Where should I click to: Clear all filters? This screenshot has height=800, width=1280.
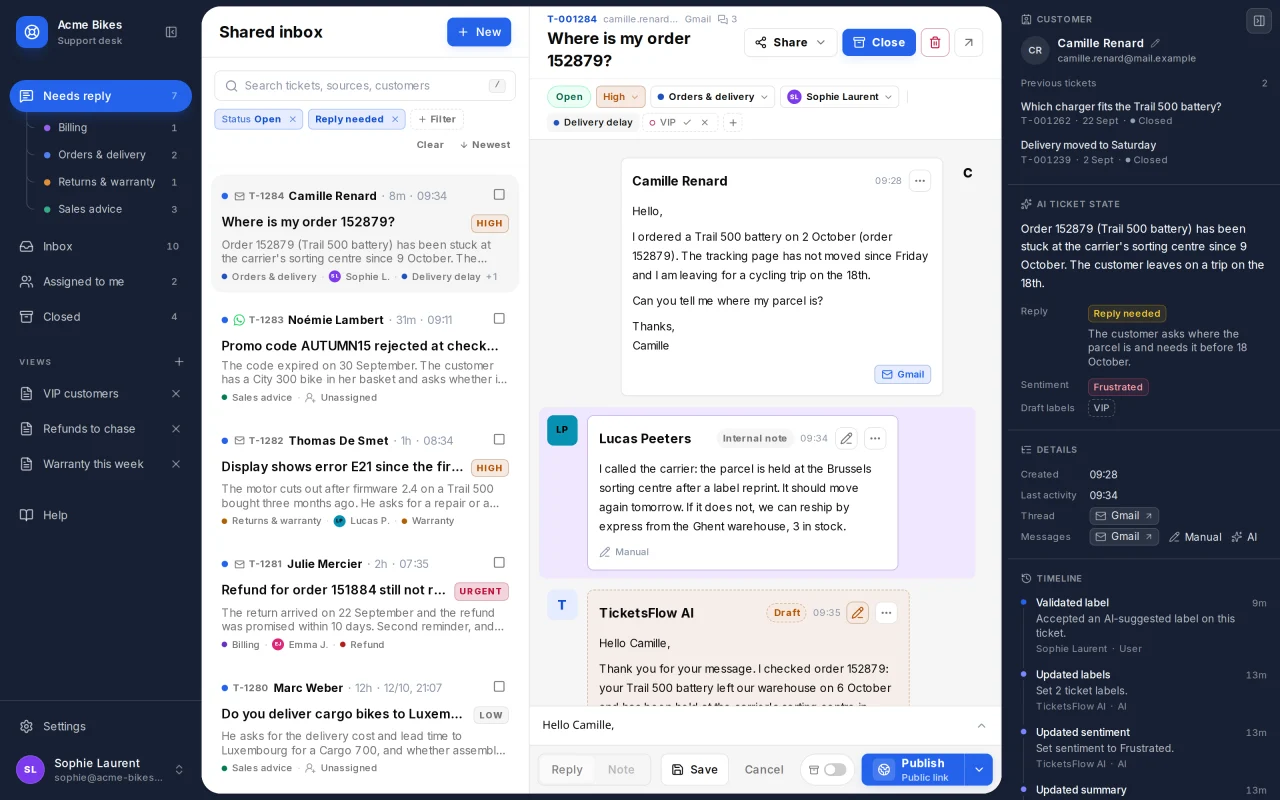430,145
